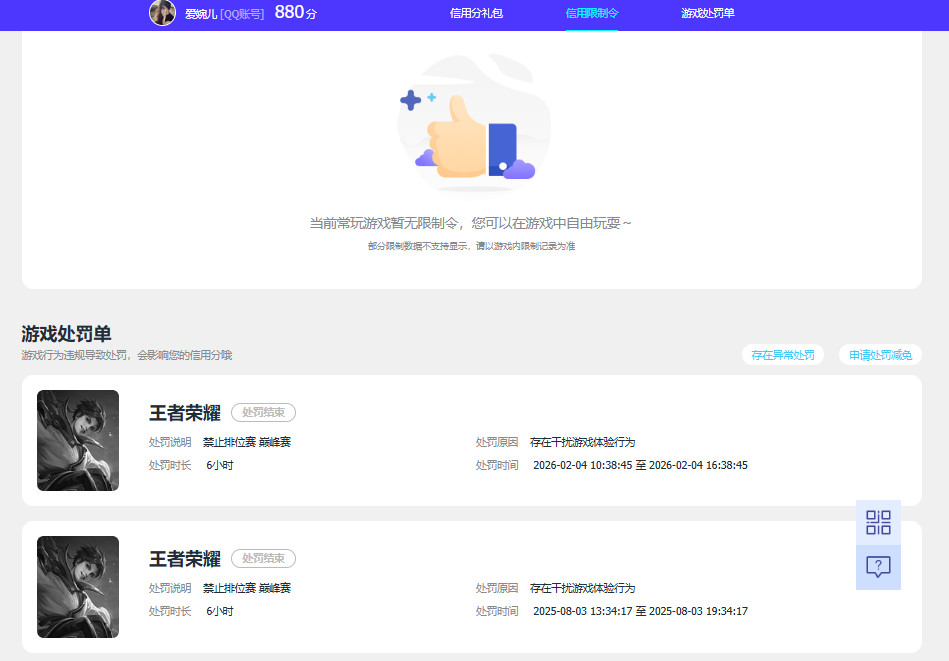Click 禁止排位赛 巅峰赛 in 2025-08-03 card
The width and height of the screenshot is (949, 661).
tap(247, 588)
